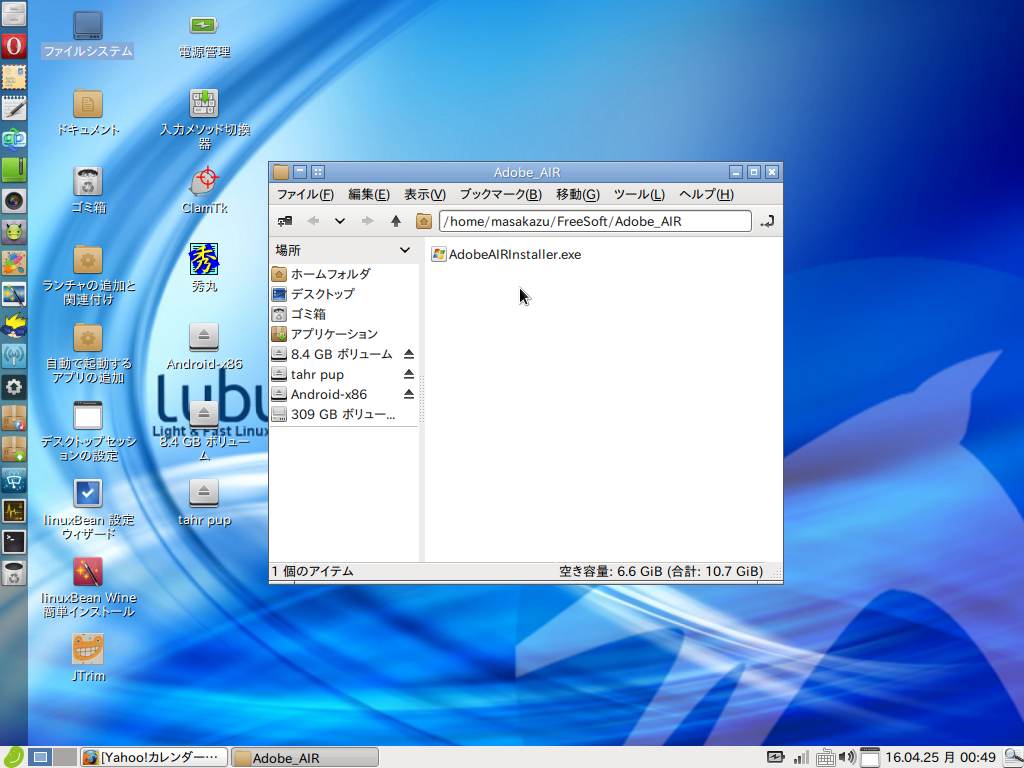Open the ツール menu
Viewport: 1024px width, 768px height.
click(639, 194)
